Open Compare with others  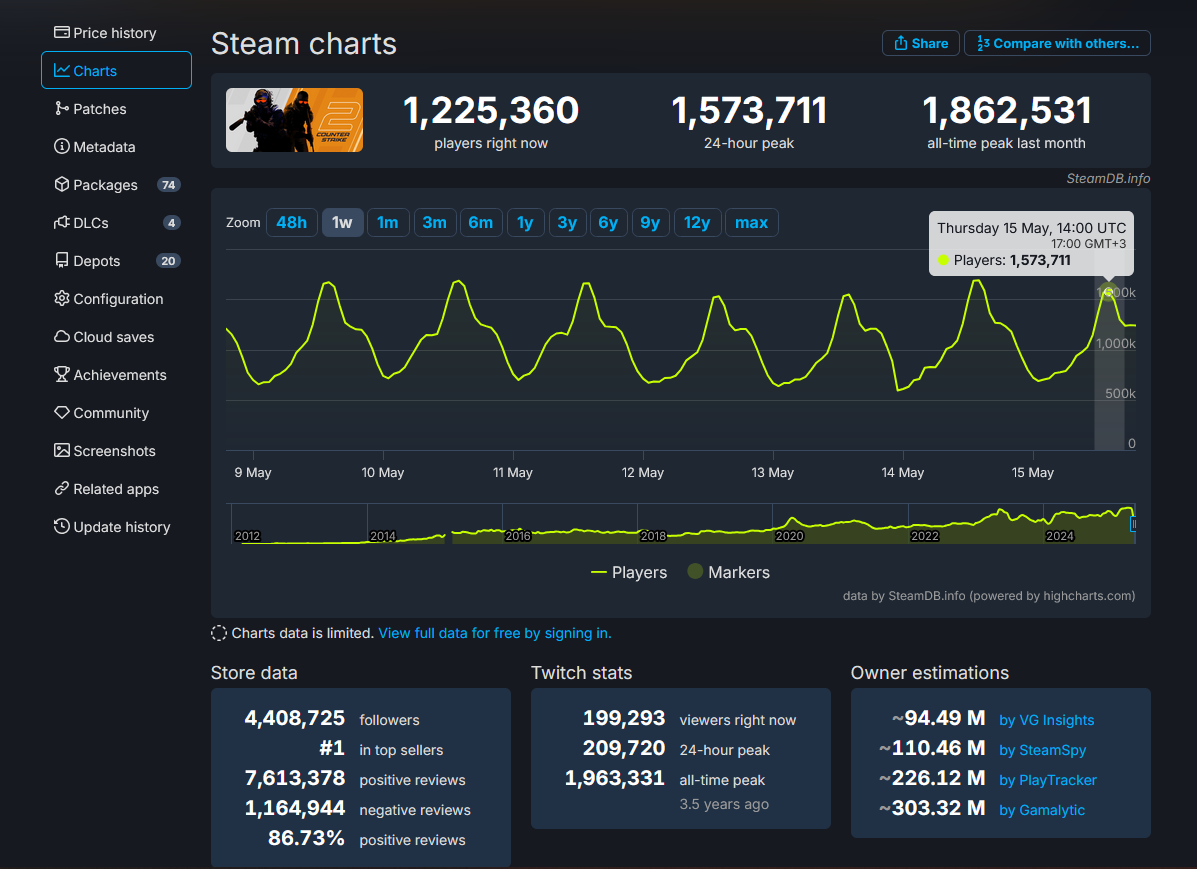coord(1057,43)
